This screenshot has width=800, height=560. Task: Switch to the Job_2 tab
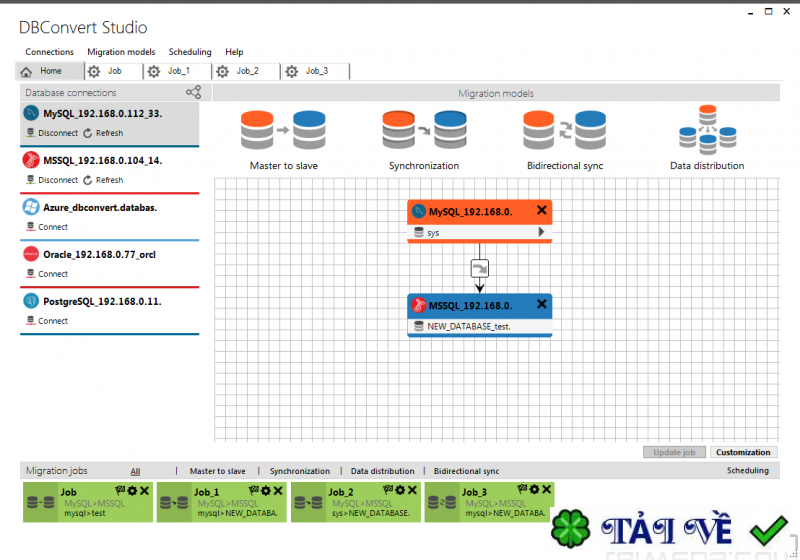pos(246,71)
